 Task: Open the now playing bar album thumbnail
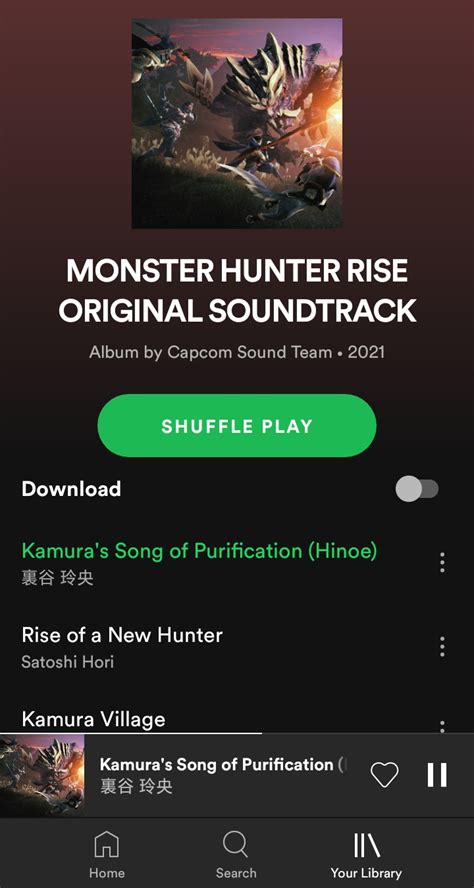pos(42,775)
